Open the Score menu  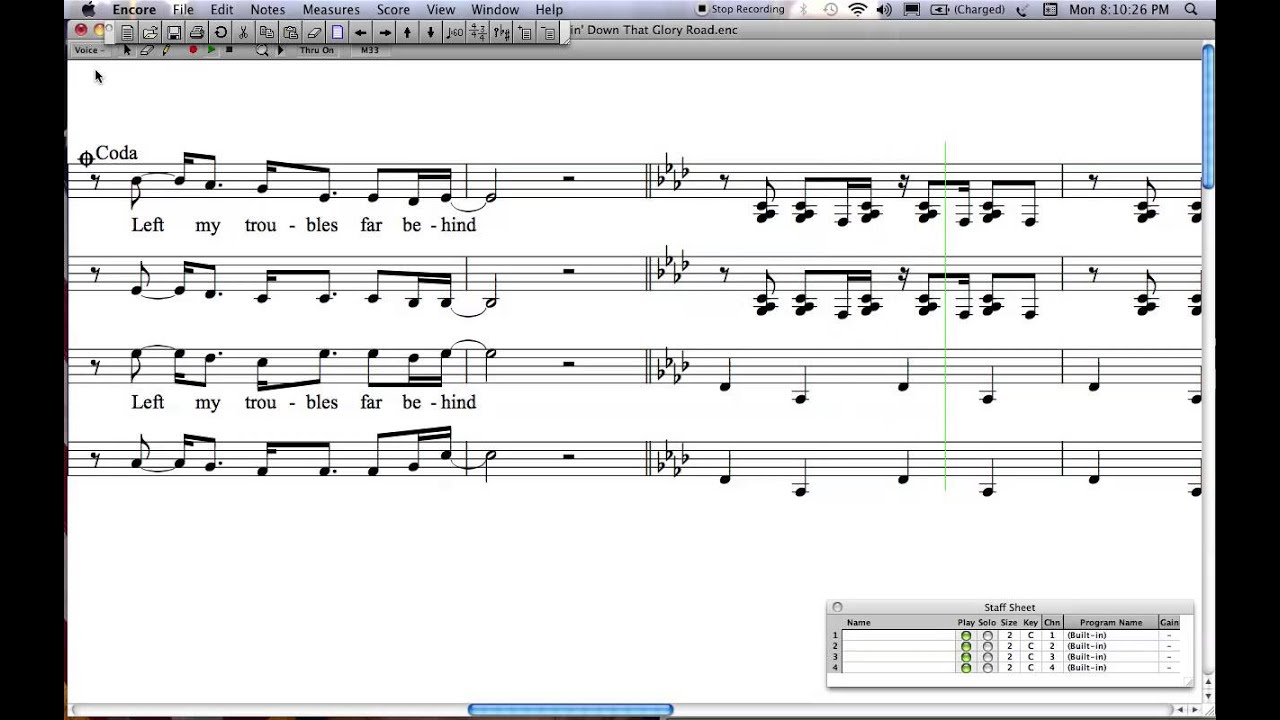pyautogui.click(x=393, y=10)
